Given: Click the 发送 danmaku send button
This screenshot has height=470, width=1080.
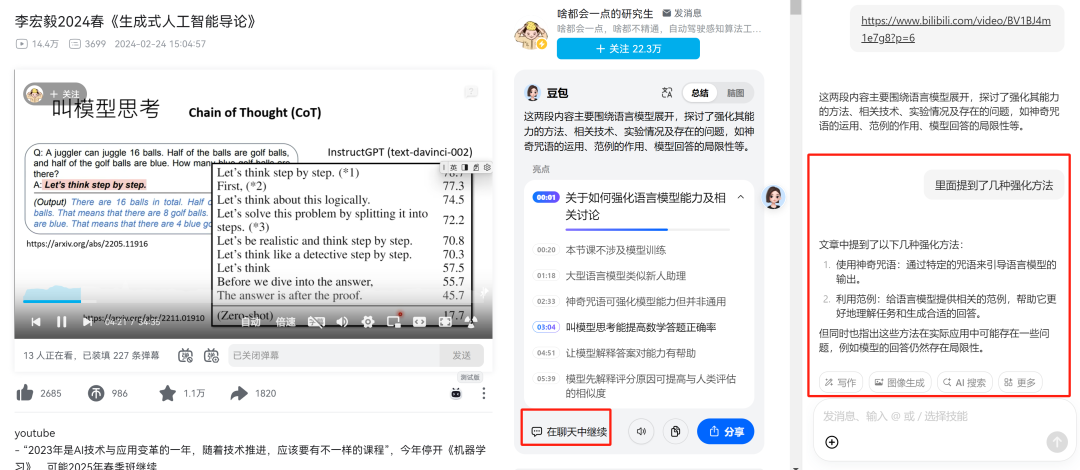Looking at the screenshot, I should (461, 356).
